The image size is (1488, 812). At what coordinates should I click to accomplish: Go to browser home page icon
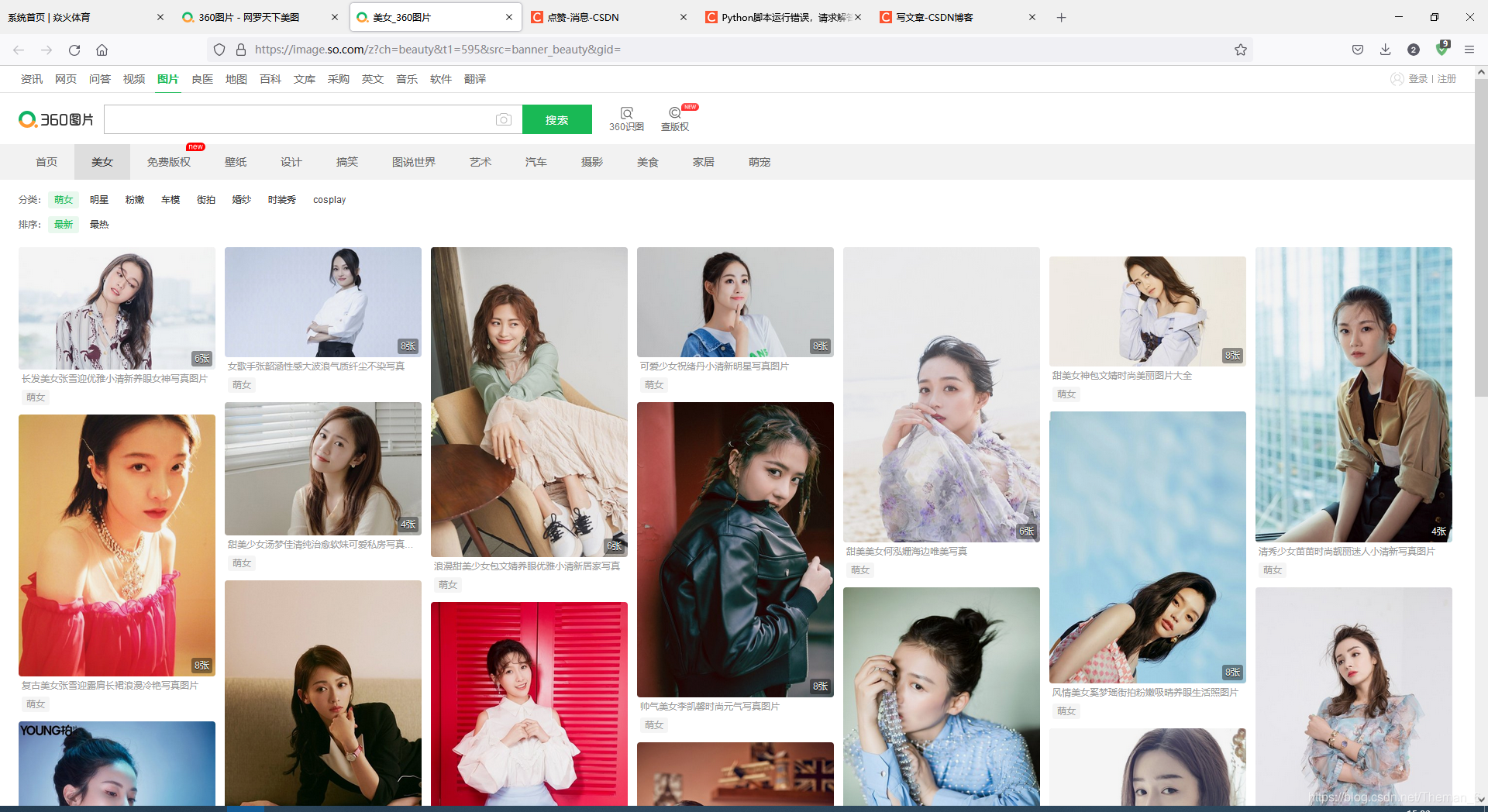tap(102, 50)
